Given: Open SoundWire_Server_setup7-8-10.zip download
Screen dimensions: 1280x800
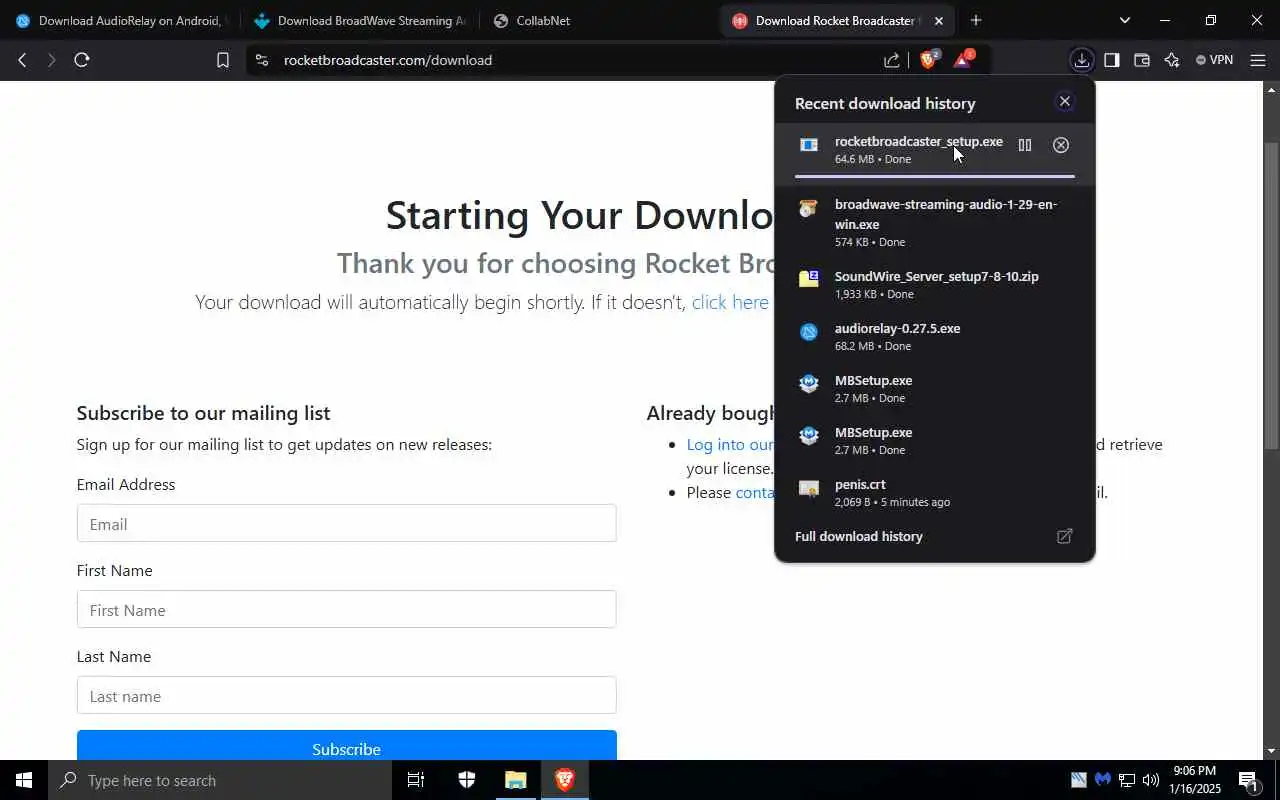Looking at the screenshot, I should [935, 284].
